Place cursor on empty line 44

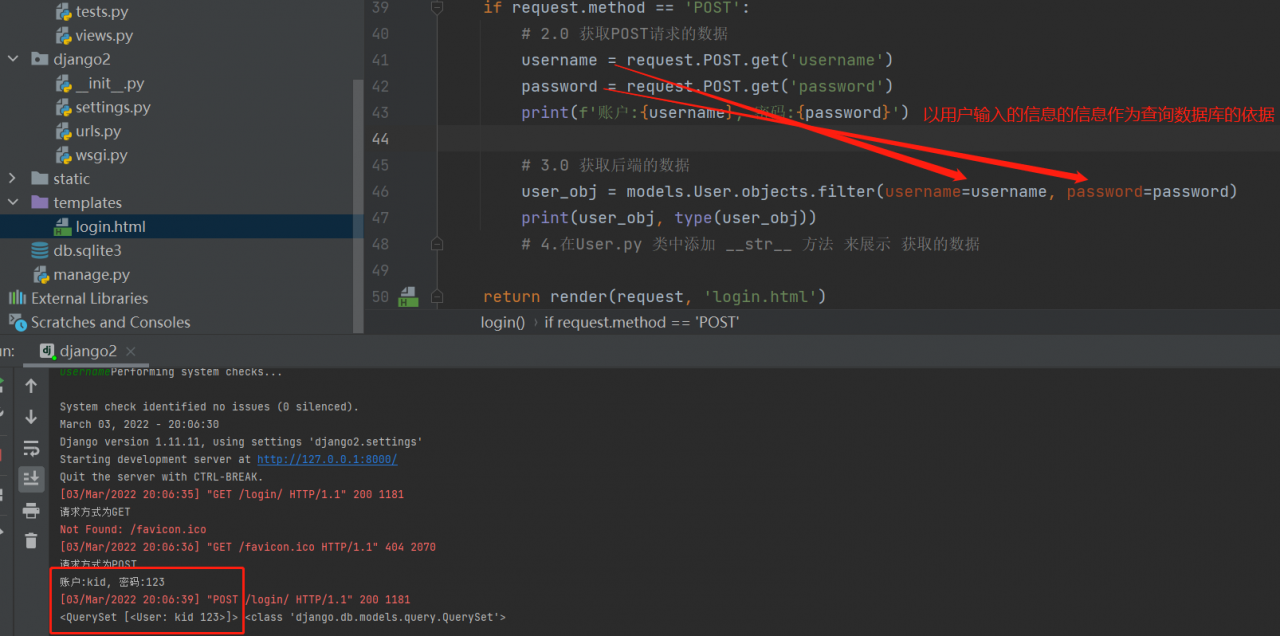tap(858, 139)
